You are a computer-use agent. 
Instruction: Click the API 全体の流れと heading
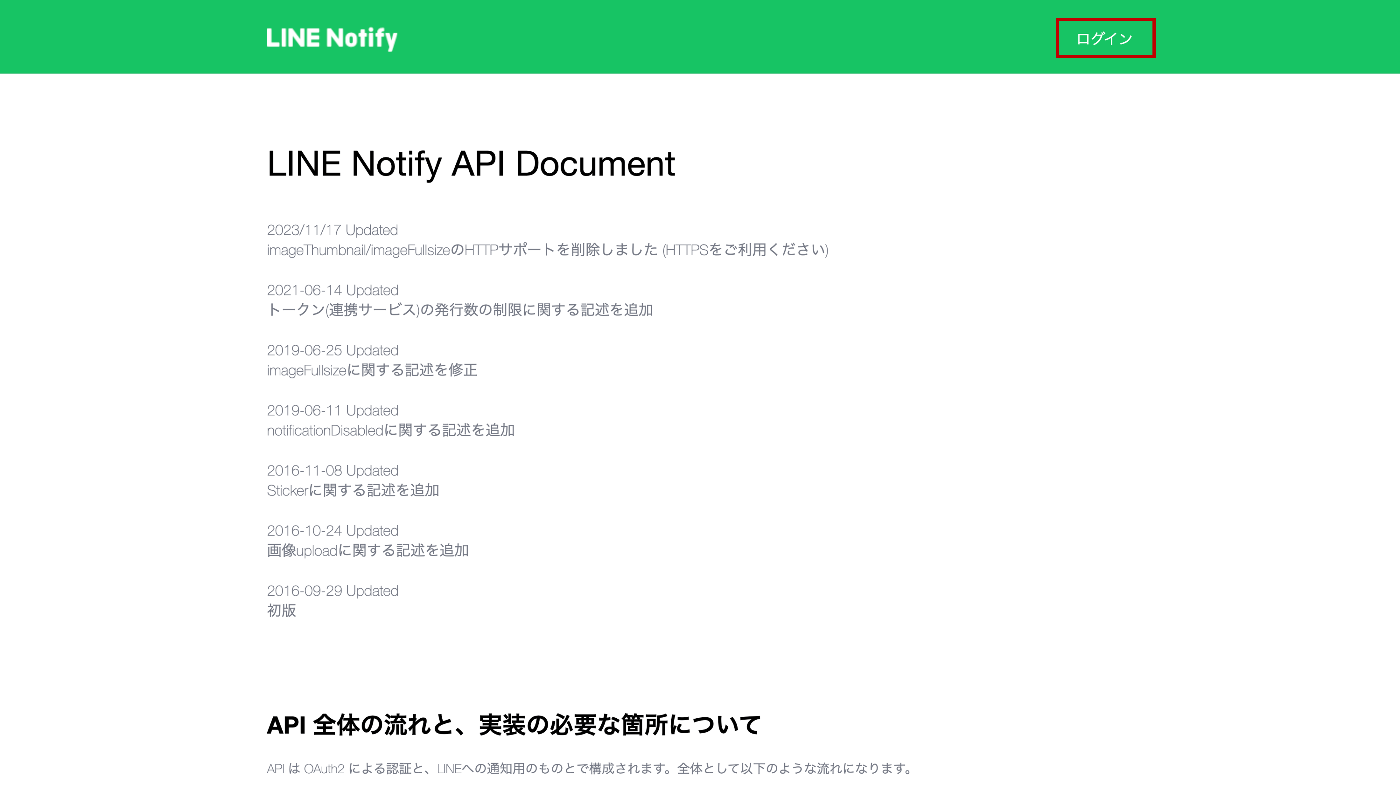[514, 725]
